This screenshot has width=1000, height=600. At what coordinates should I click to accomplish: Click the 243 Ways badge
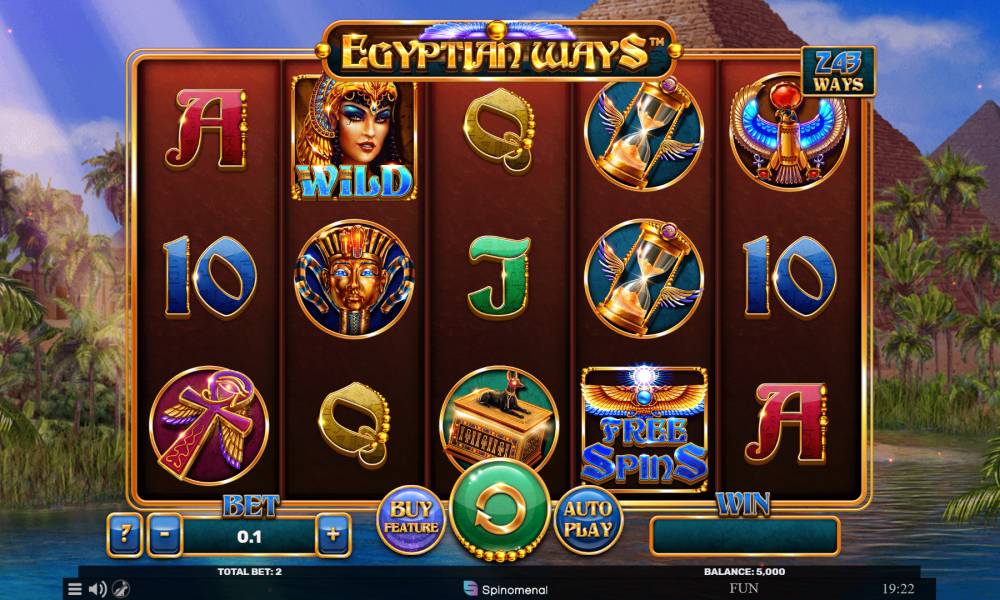pyautogui.click(x=838, y=71)
